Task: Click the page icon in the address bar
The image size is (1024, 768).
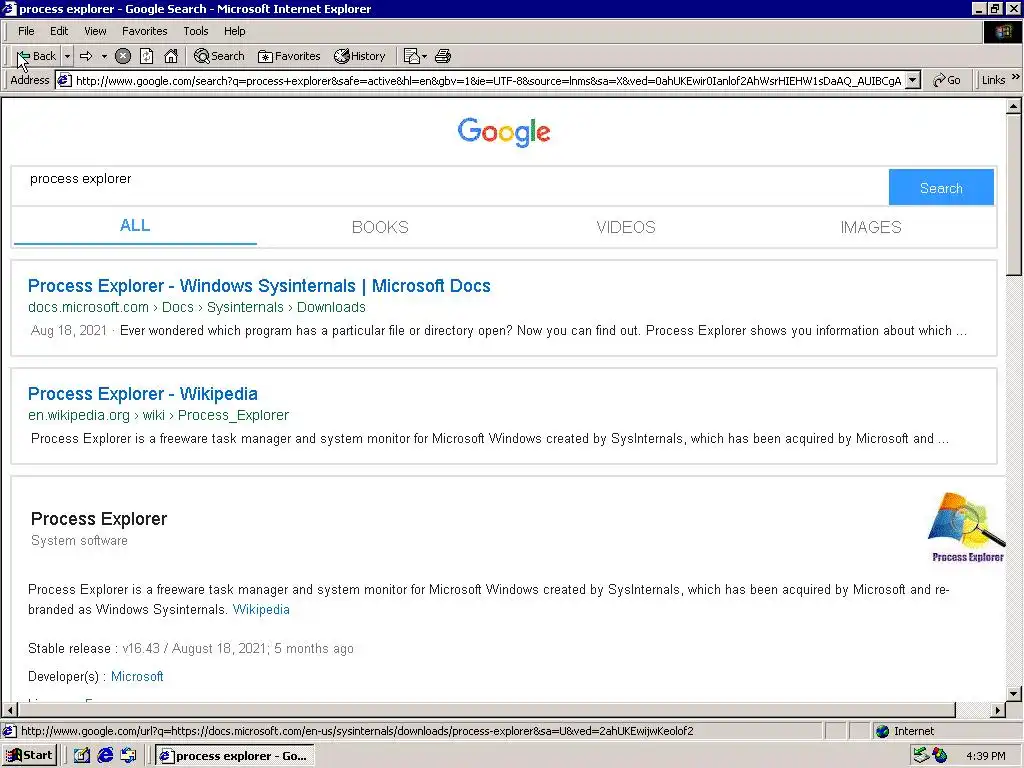Action: (x=64, y=80)
